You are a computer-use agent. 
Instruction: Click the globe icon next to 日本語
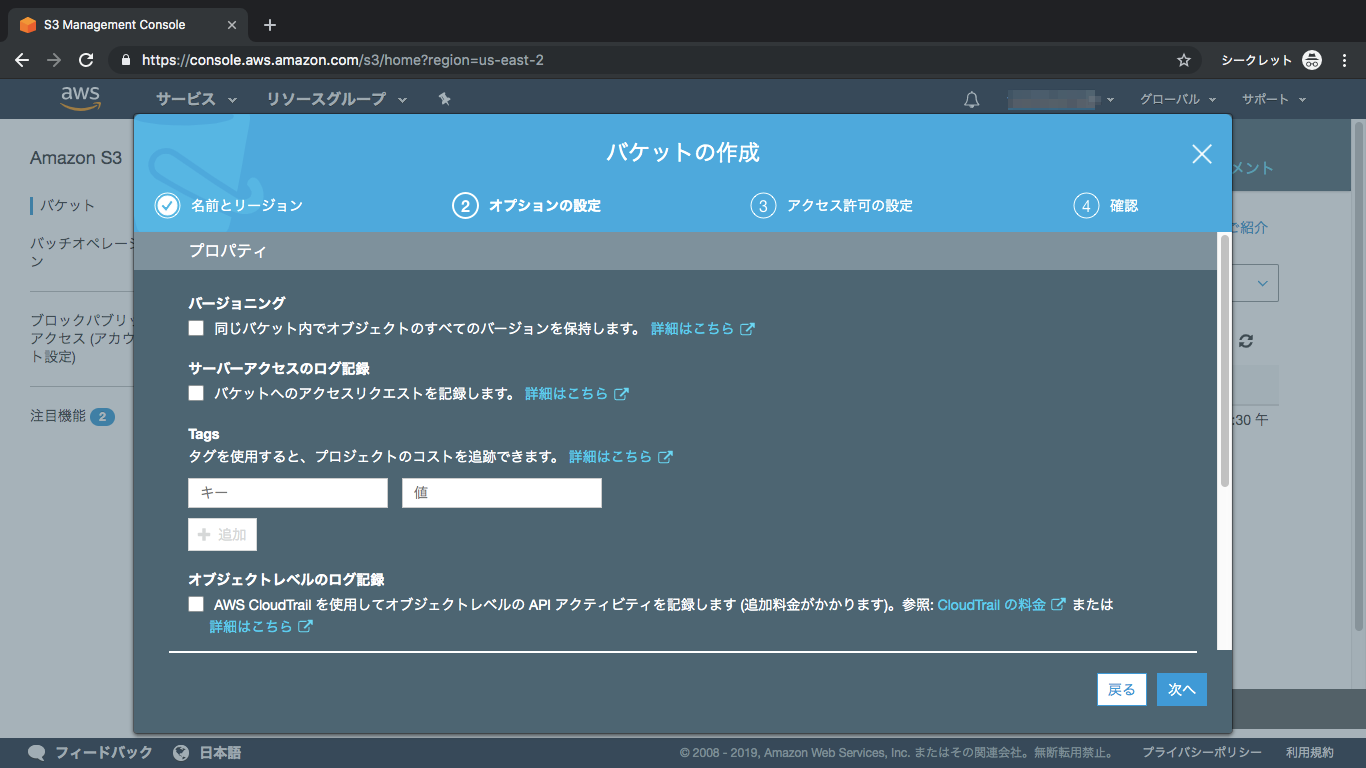[x=181, y=753]
